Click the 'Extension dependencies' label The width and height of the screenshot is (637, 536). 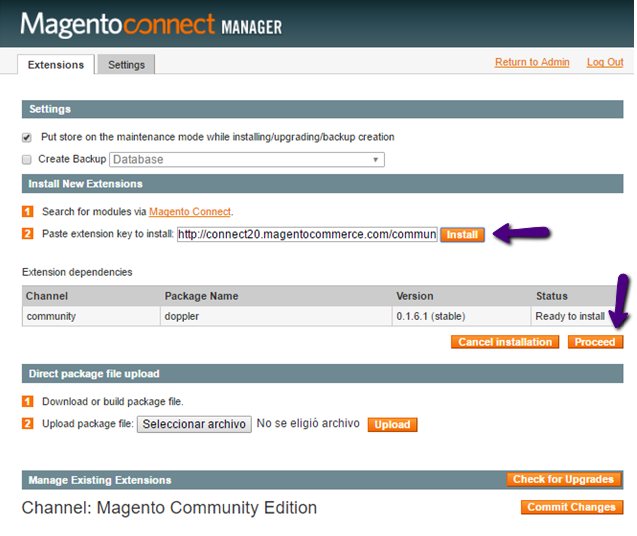77,272
